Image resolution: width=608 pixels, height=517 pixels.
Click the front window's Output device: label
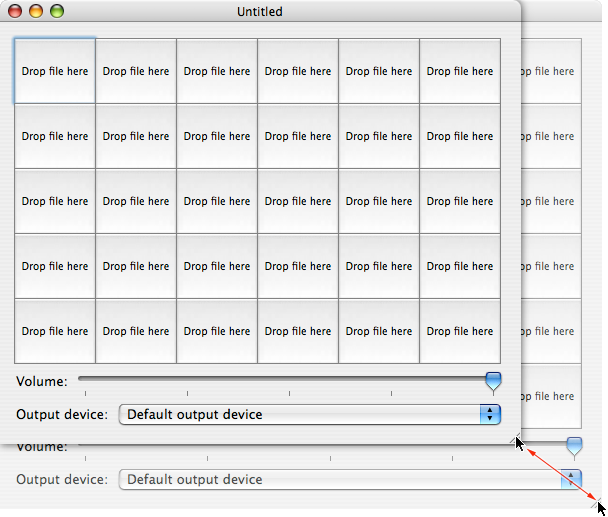pyautogui.click(x=62, y=415)
